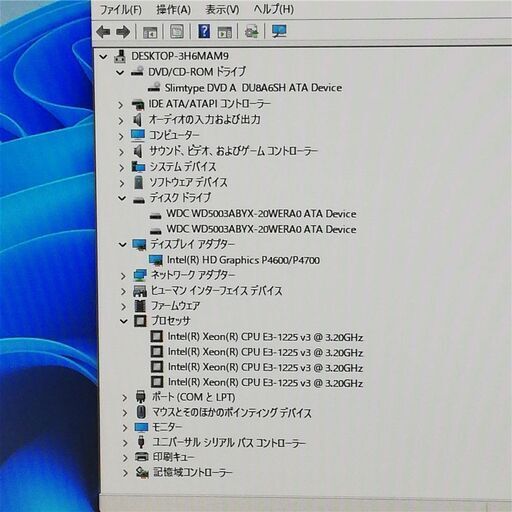
Task: Click the Intel HD Graphics P4600/P4700 adapter icon
Action: point(156,260)
